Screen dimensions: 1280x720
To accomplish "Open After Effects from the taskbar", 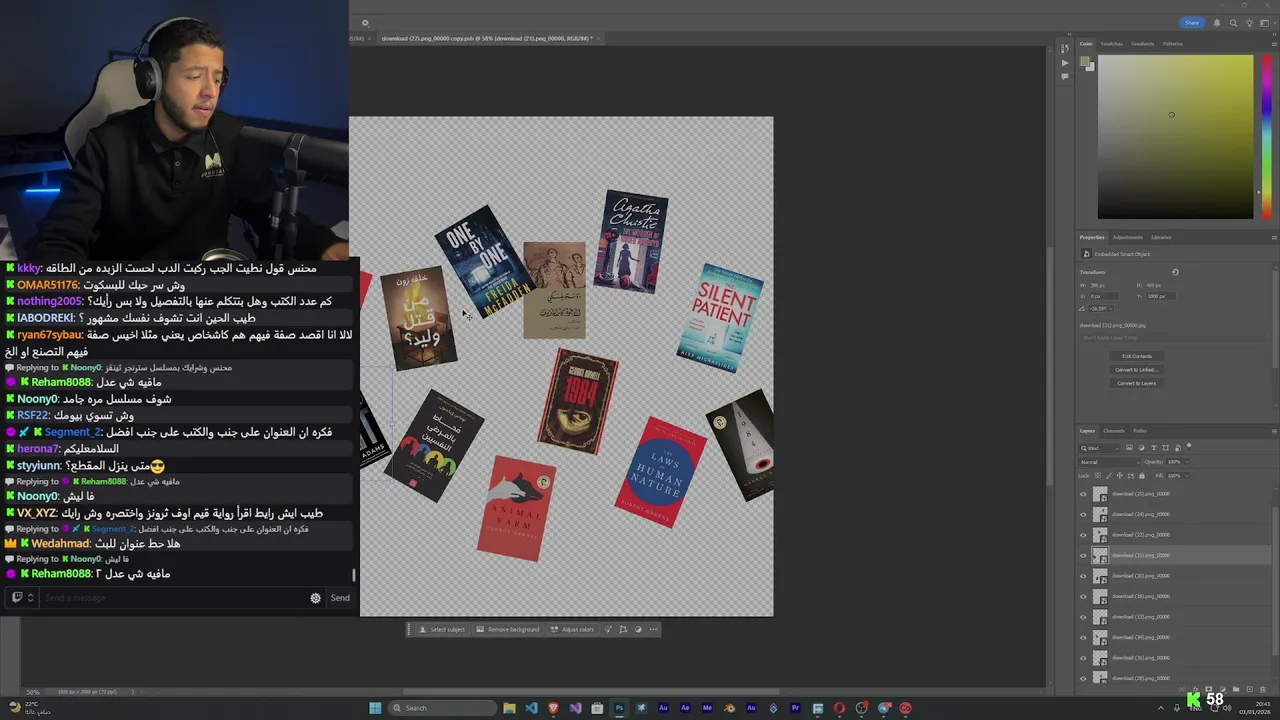I will [x=685, y=708].
